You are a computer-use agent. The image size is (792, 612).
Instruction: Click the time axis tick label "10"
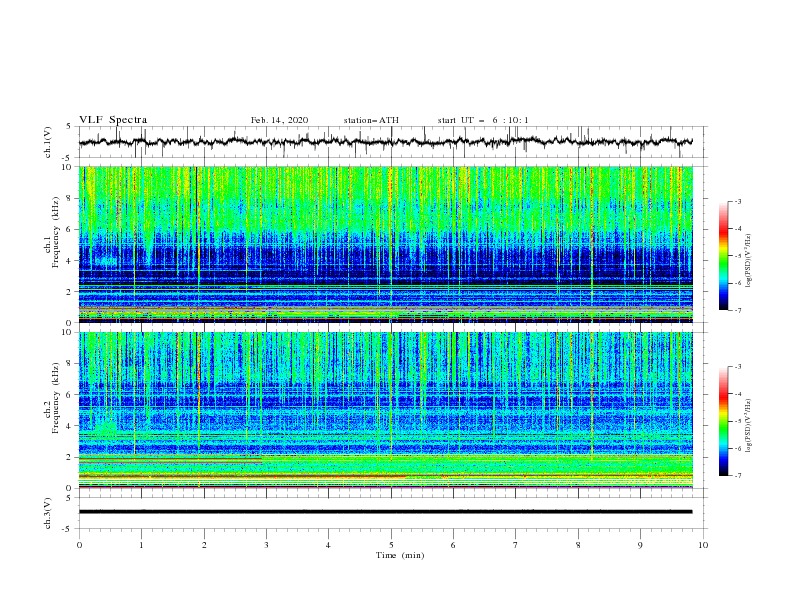point(703,545)
